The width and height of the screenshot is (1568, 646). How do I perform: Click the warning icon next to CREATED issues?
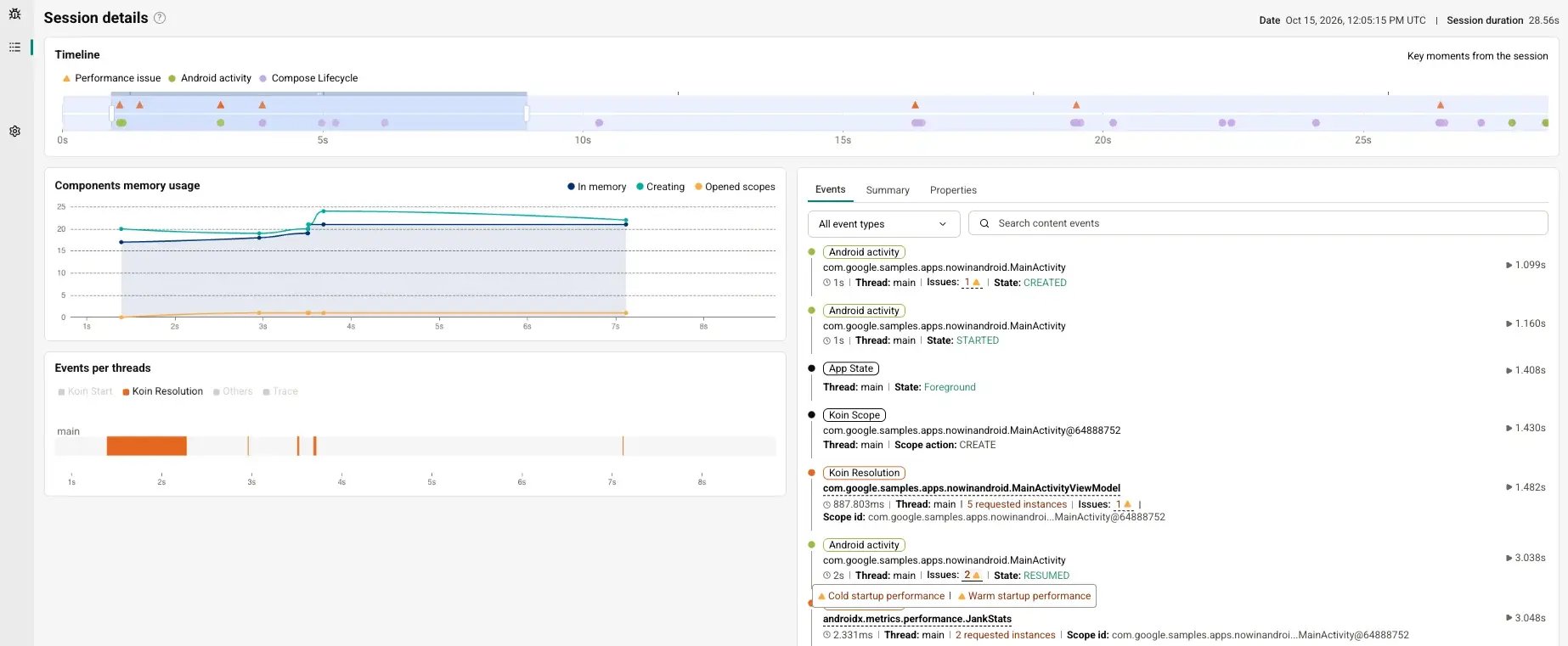coord(976,283)
